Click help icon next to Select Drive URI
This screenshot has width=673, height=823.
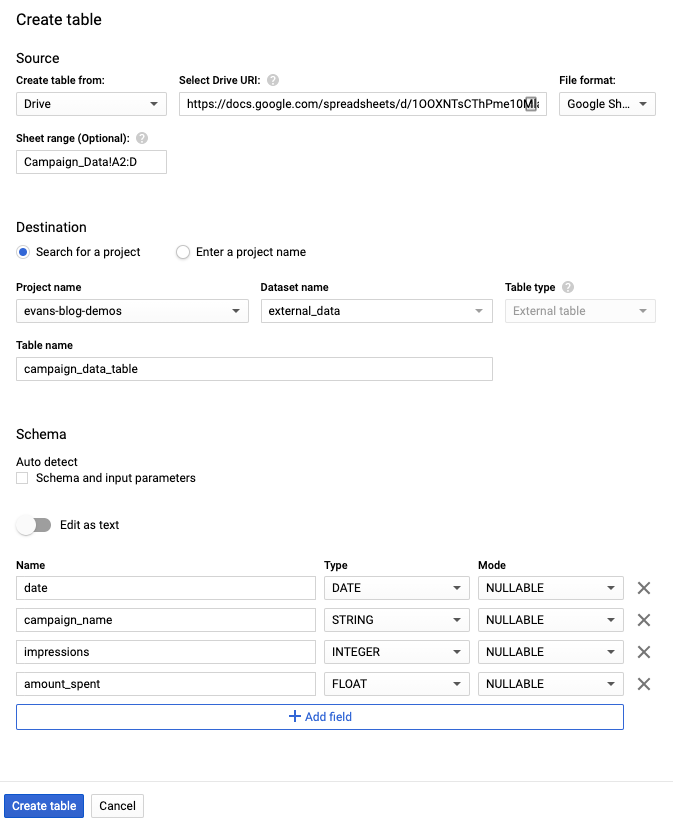pos(273,80)
